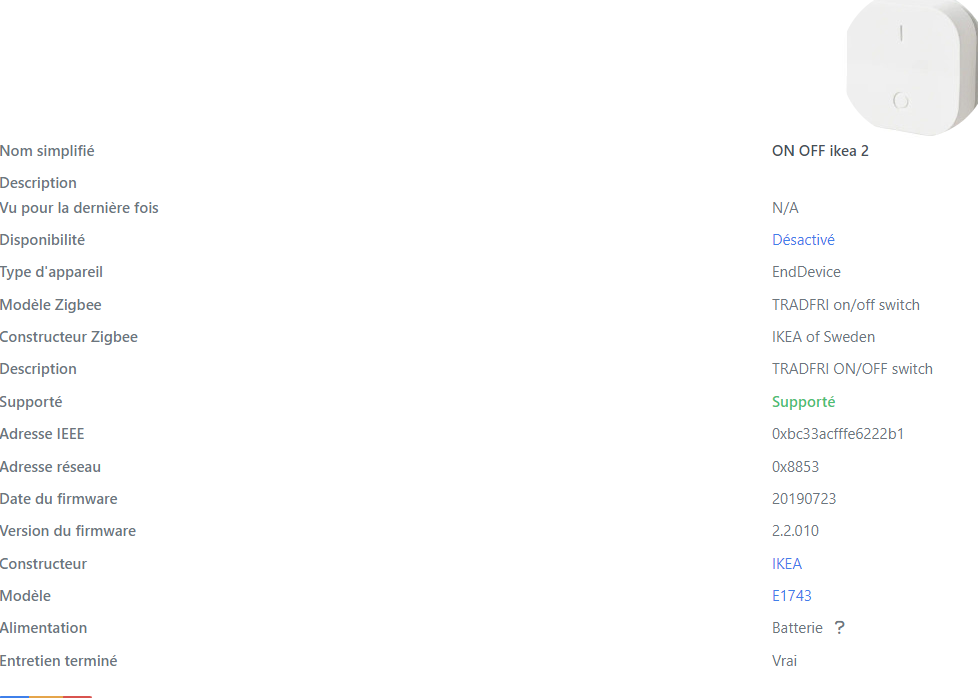The width and height of the screenshot is (978, 698).
Task: Open the Désactivé availability link
Action: click(x=803, y=240)
